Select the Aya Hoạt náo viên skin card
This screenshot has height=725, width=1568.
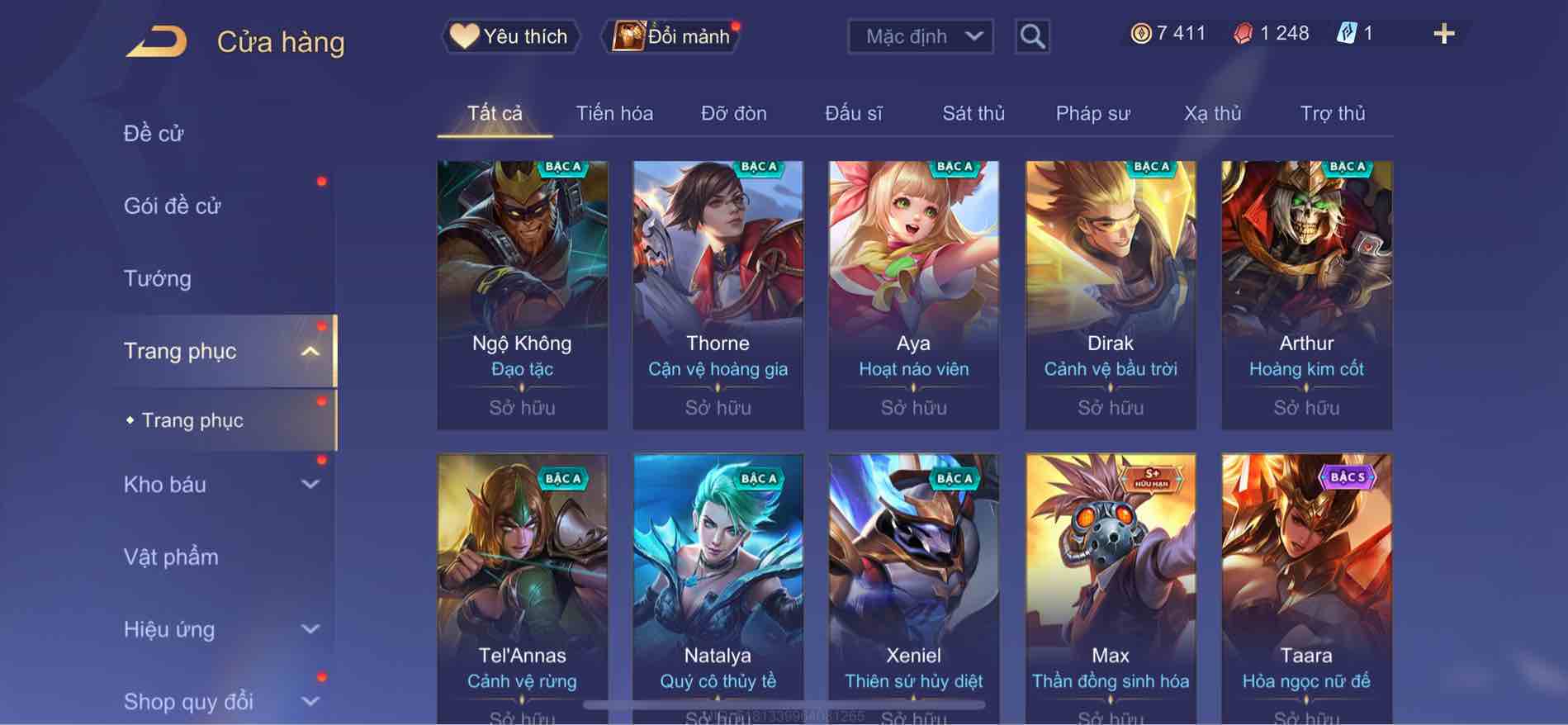pyautogui.click(x=913, y=295)
